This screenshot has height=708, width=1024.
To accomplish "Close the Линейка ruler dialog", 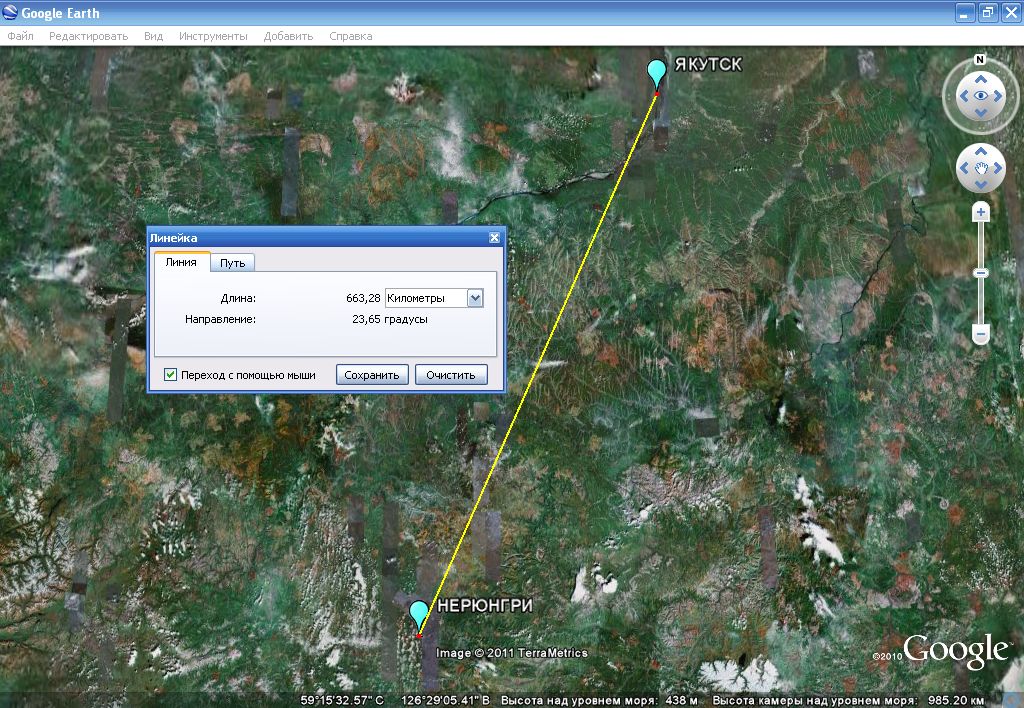I will (494, 238).
